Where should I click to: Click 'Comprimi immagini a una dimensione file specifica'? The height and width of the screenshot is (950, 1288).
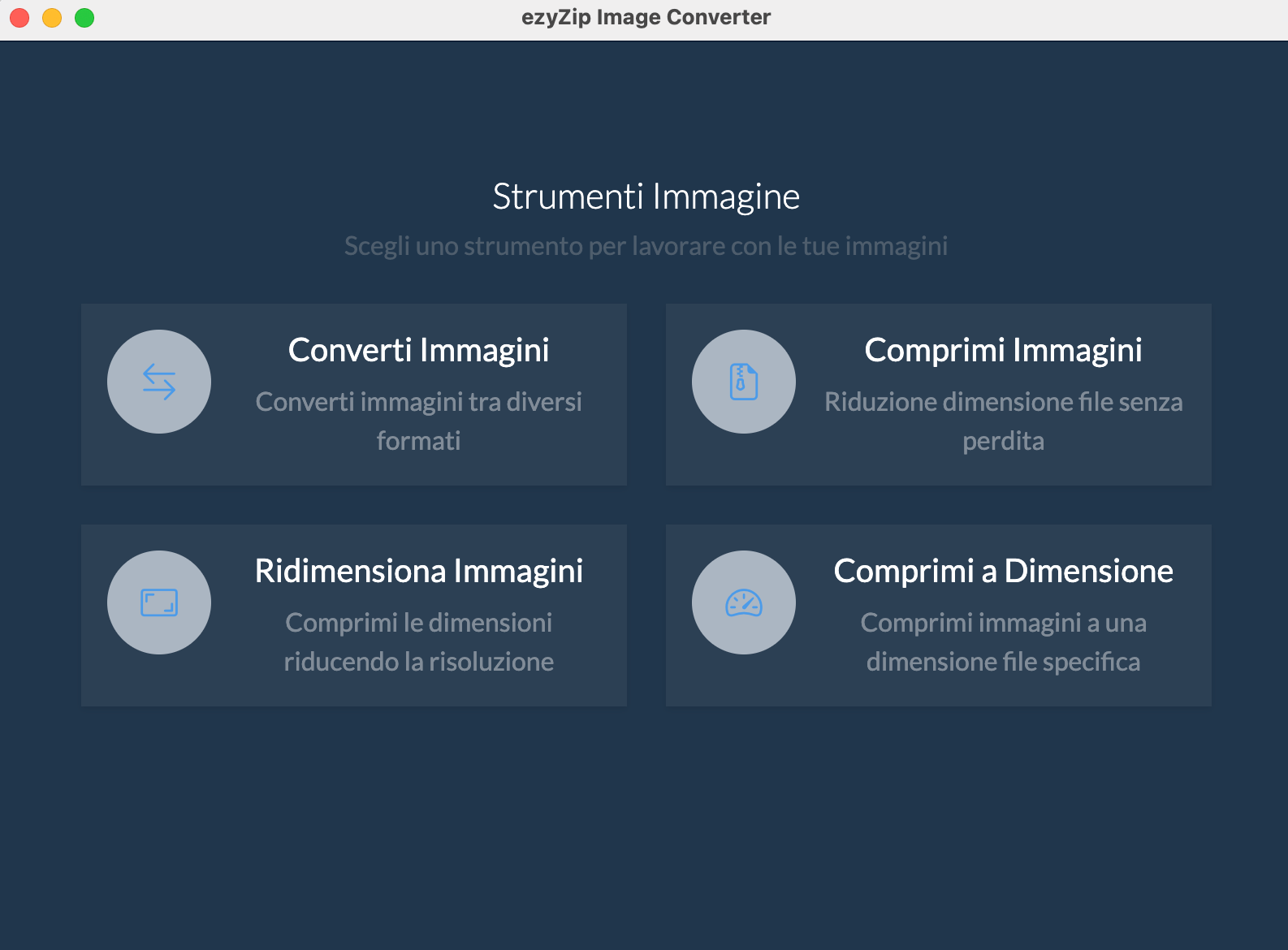tap(1003, 641)
